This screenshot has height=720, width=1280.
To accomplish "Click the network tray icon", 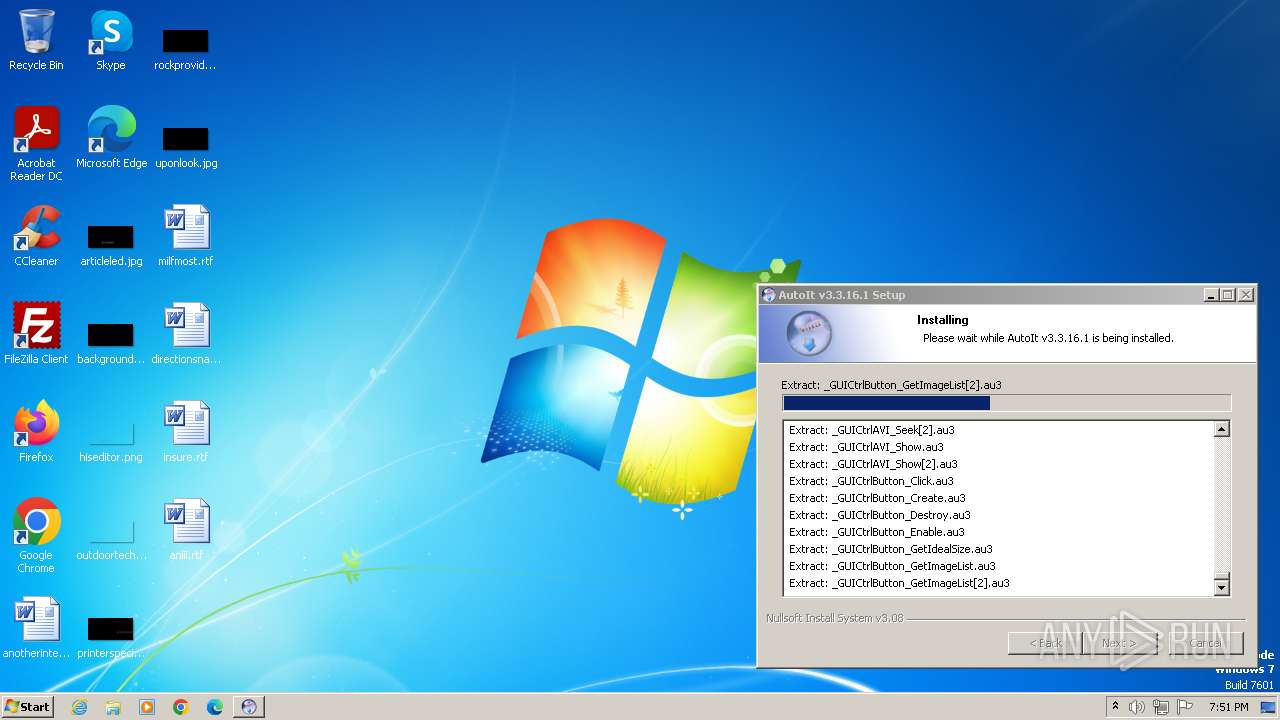I will click(x=1161, y=707).
